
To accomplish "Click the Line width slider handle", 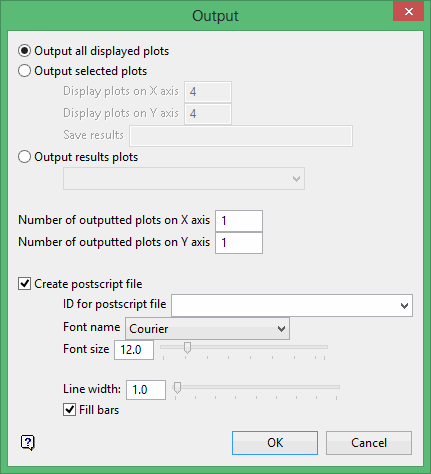I will click(177, 388).
